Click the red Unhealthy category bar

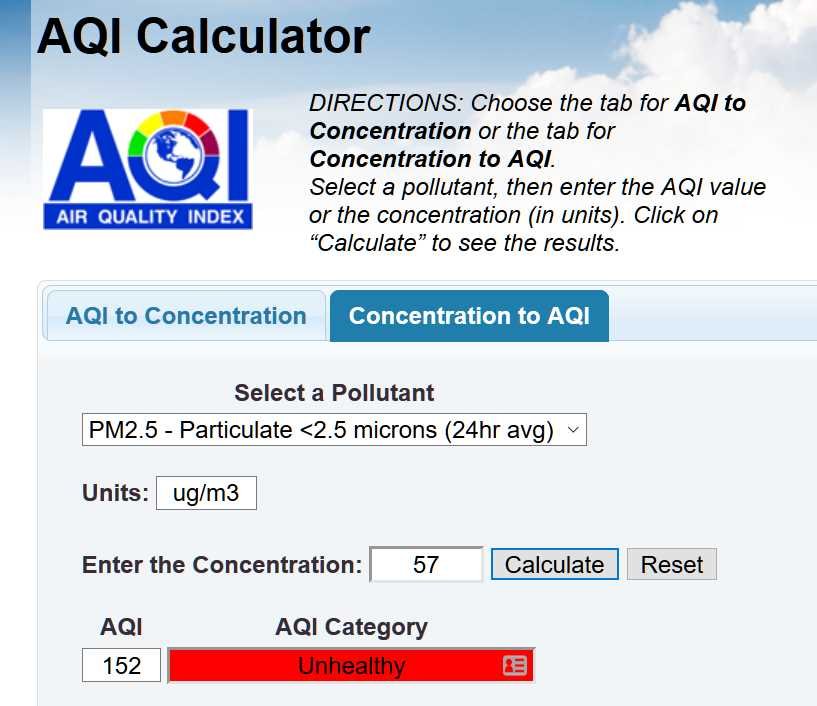click(351, 665)
